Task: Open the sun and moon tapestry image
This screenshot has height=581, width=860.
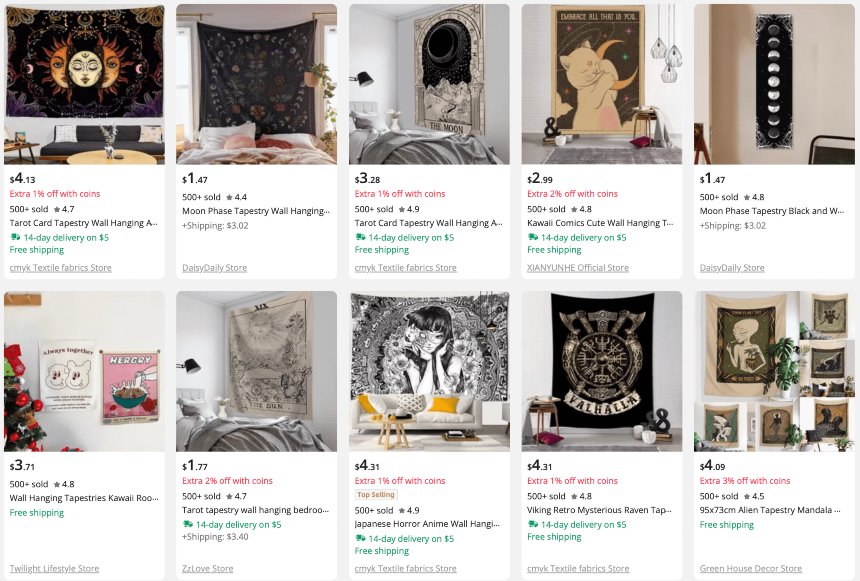Action: (x=84, y=84)
